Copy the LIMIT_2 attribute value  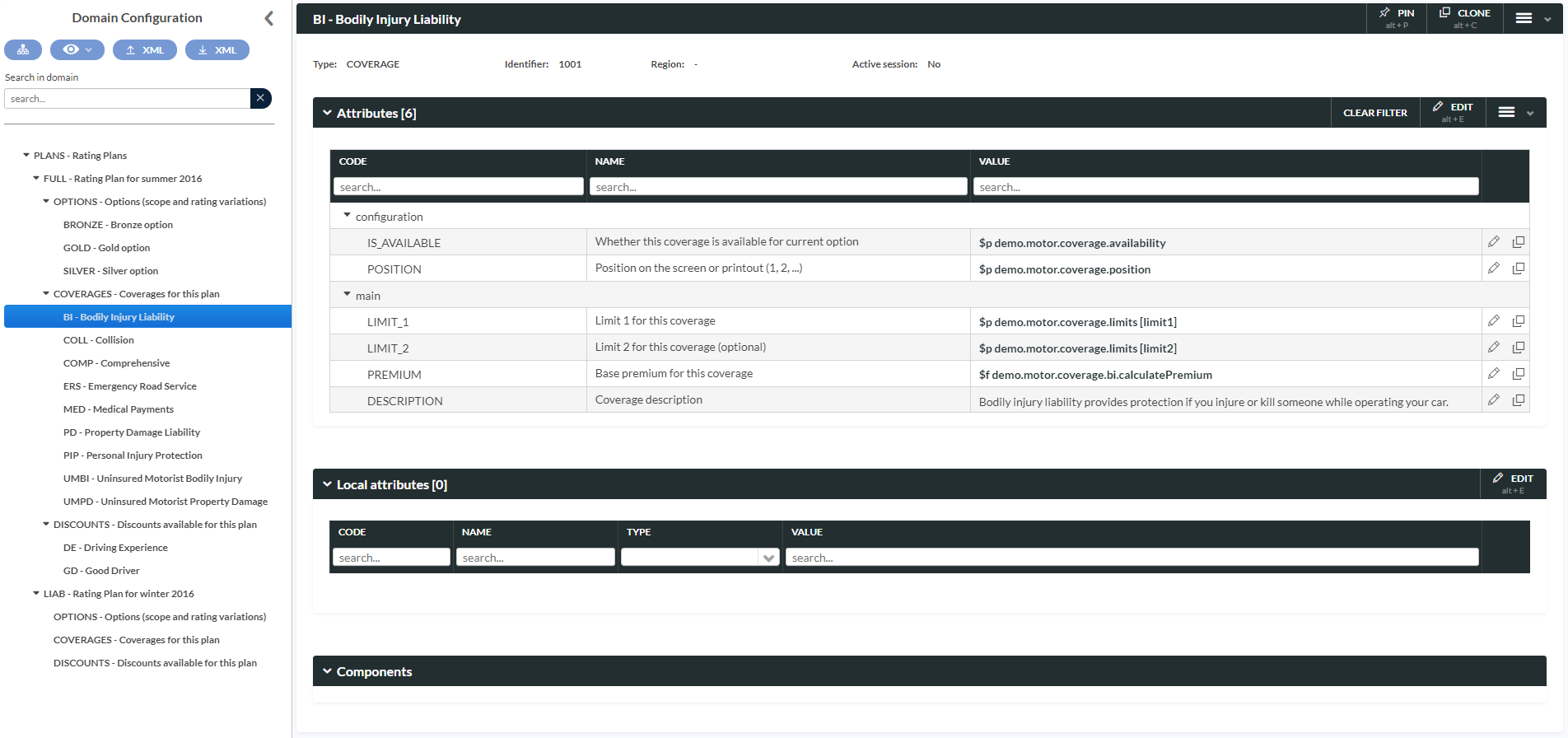pyautogui.click(x=1519, y=348)
